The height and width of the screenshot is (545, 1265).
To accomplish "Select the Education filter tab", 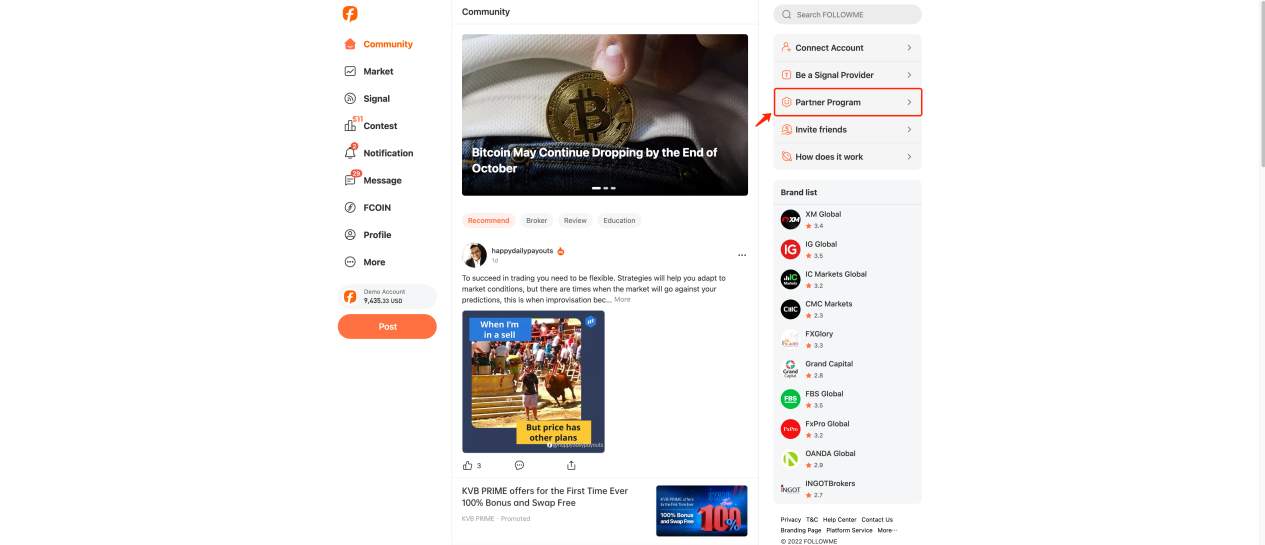I will click(x=619, y=220).
